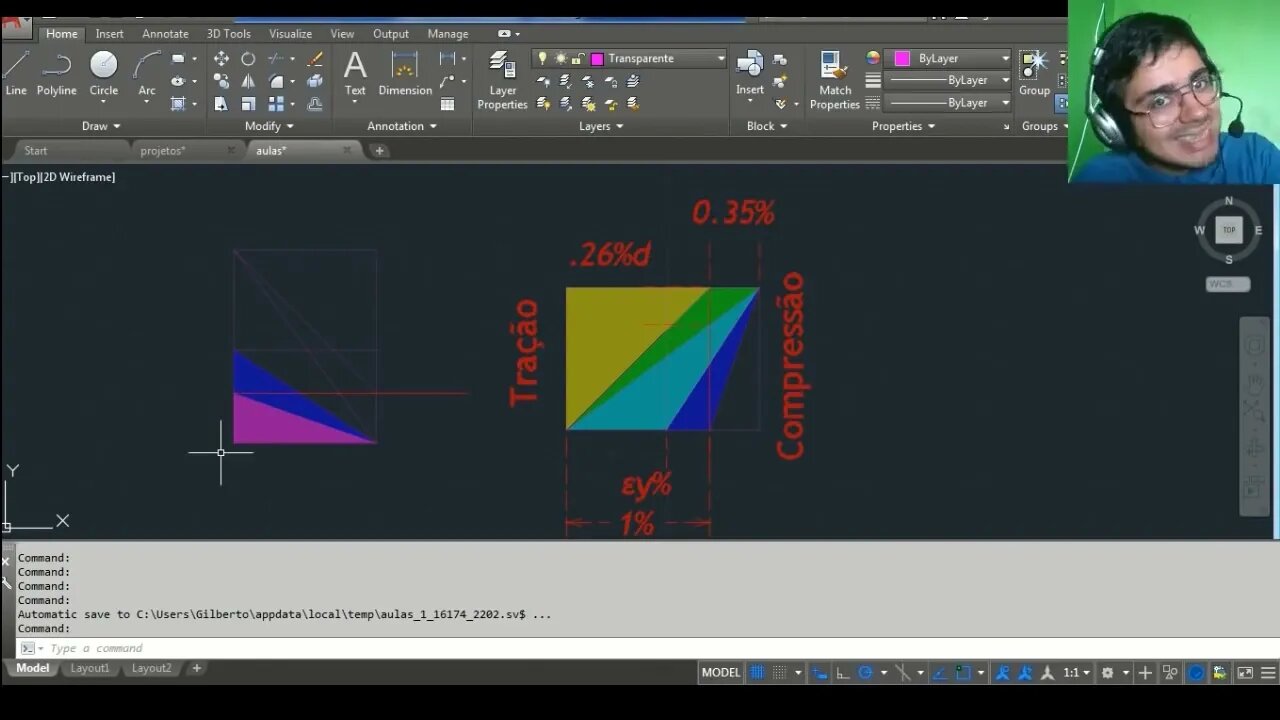This screenshot has height=720, width=1280.
Task: Click the Object Color wheel icon
Action: point(873,58)
